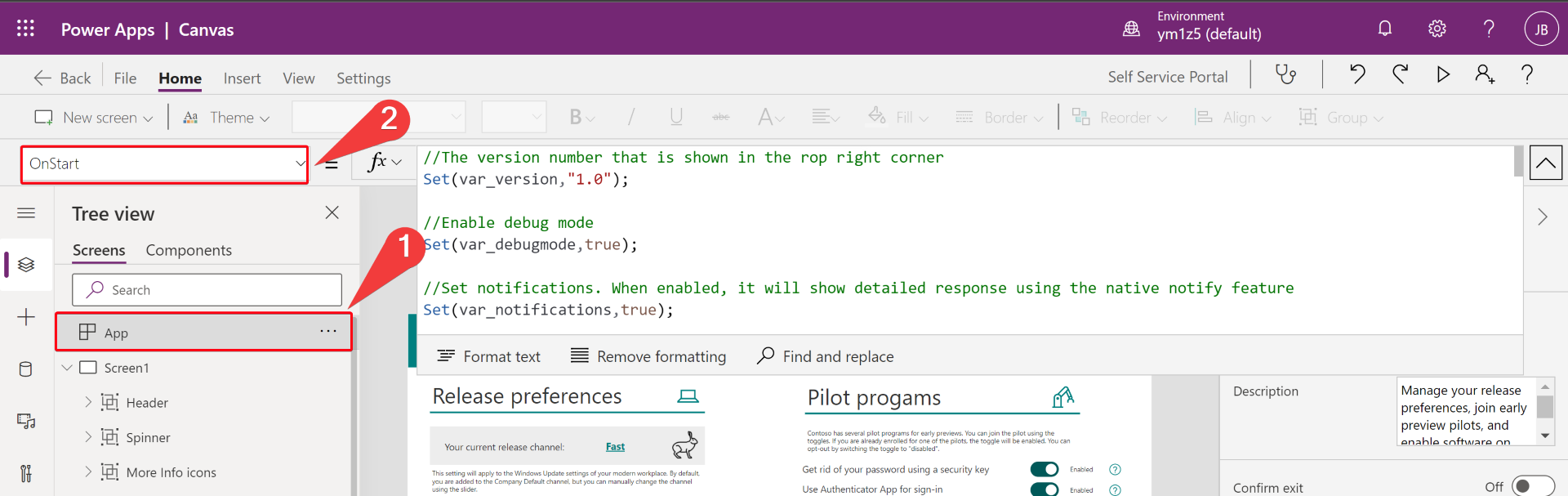Open the Align dropdown
The width and height of the screenshot is (1568, 496).
coord(1232,117)
